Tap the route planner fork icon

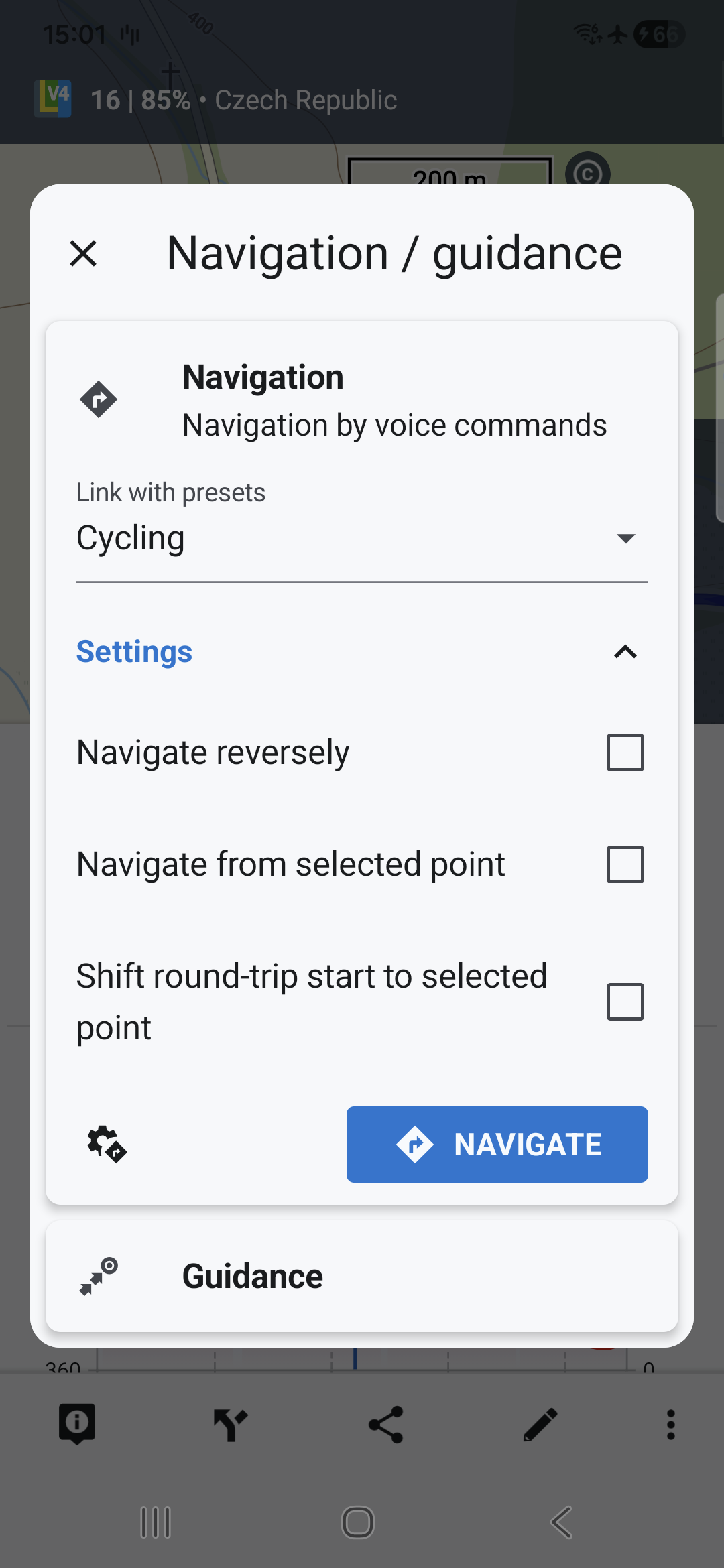coord(231,1424)
